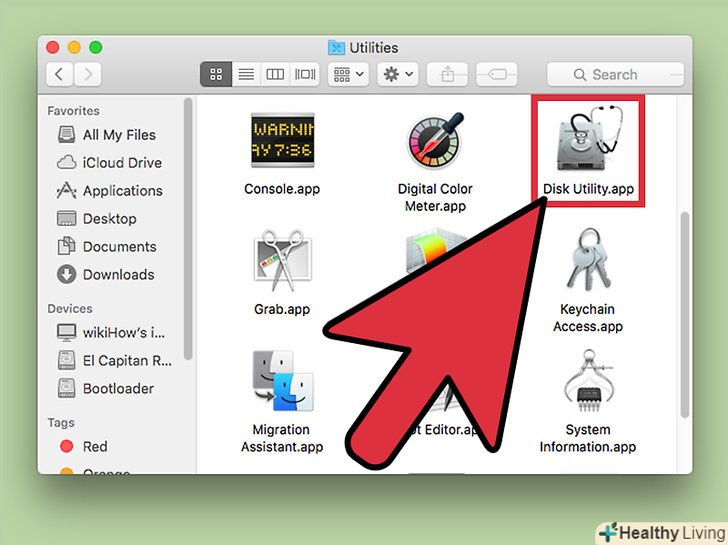
Task: Zoom the Utilities window with green button
Action: (96, 47)
